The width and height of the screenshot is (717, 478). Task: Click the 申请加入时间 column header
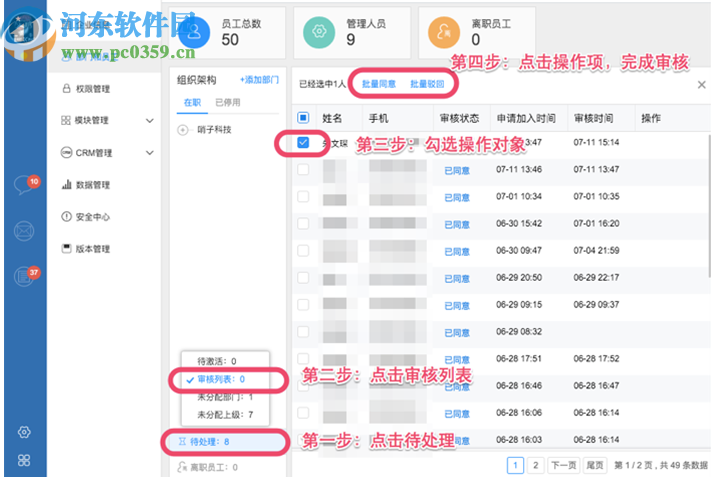point(526,118)
